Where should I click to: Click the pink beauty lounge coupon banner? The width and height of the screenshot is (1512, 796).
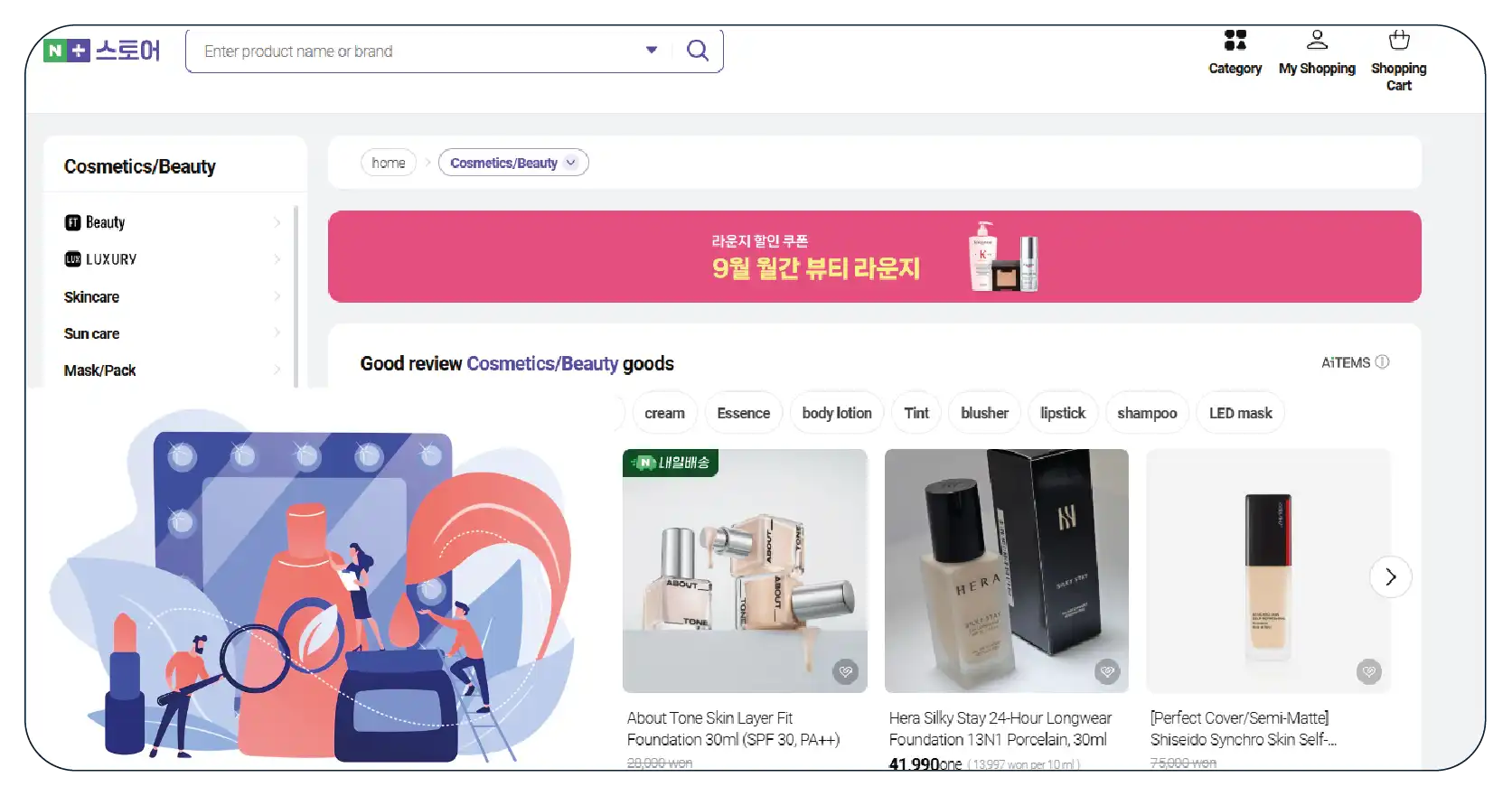pos(874,257)
